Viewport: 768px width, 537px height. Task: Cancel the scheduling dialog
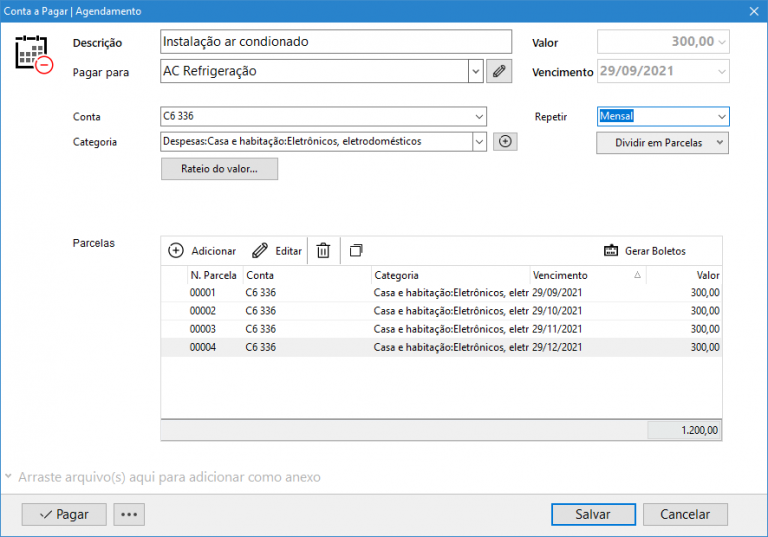685,514
